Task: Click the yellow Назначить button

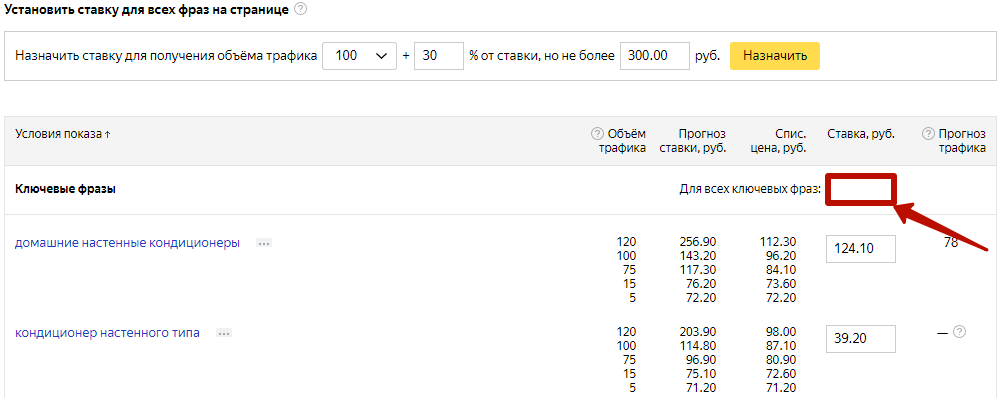Action: [775, 56]
